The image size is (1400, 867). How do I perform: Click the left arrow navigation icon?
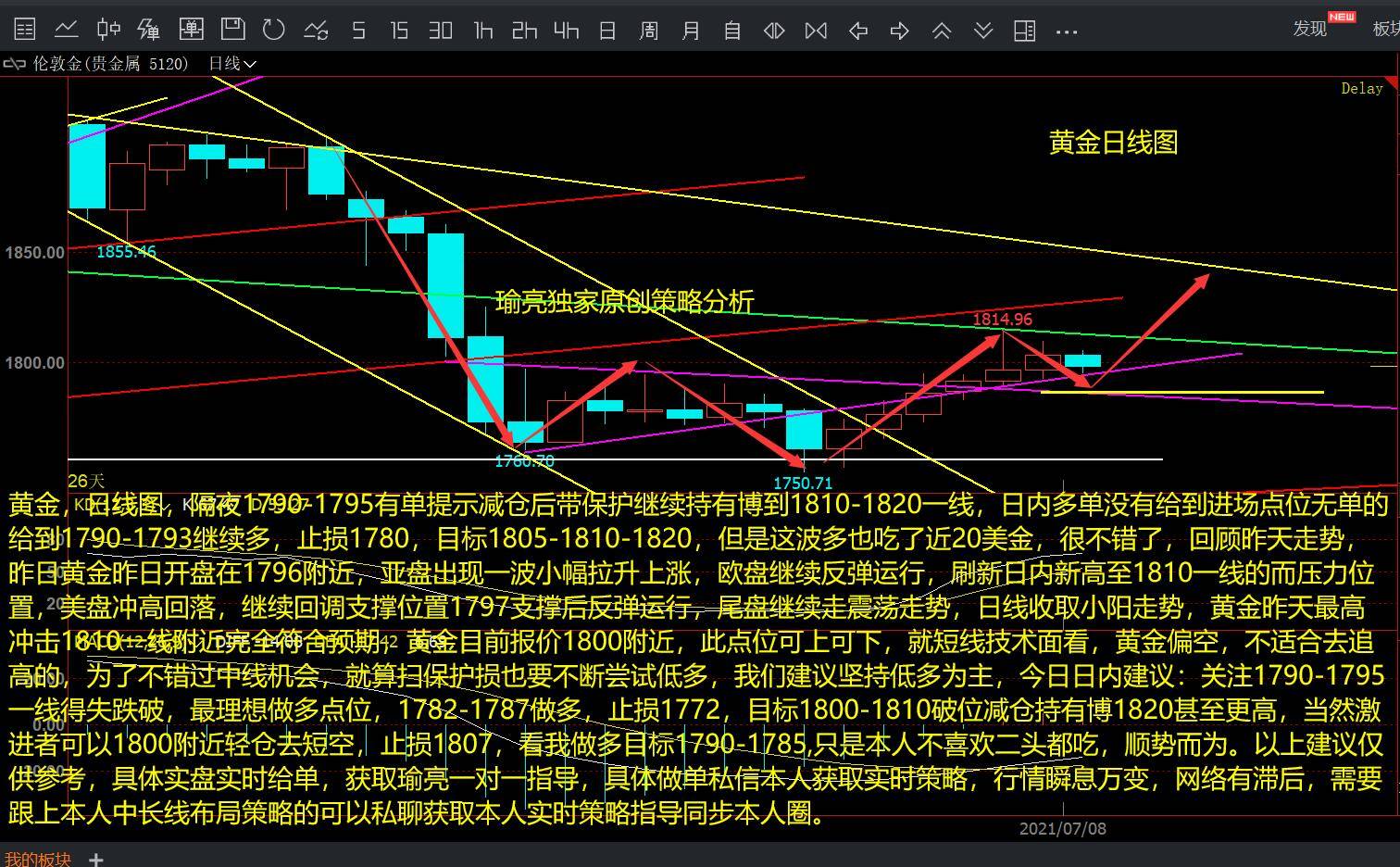click(858, 31)
